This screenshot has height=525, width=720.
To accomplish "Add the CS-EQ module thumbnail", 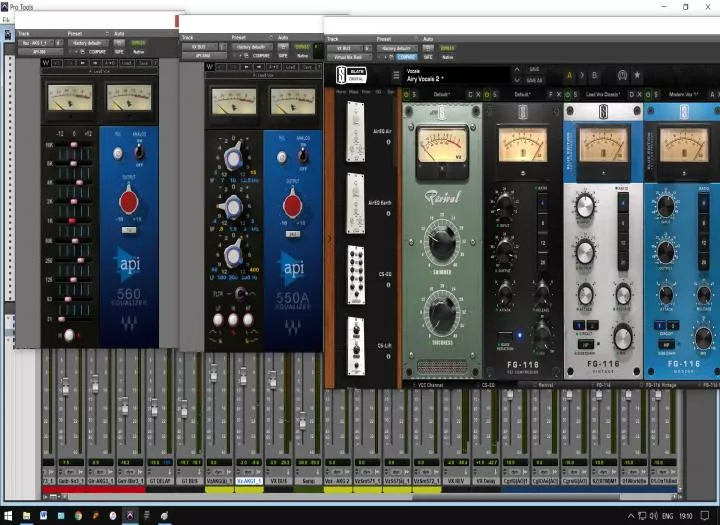I will 356,275.
